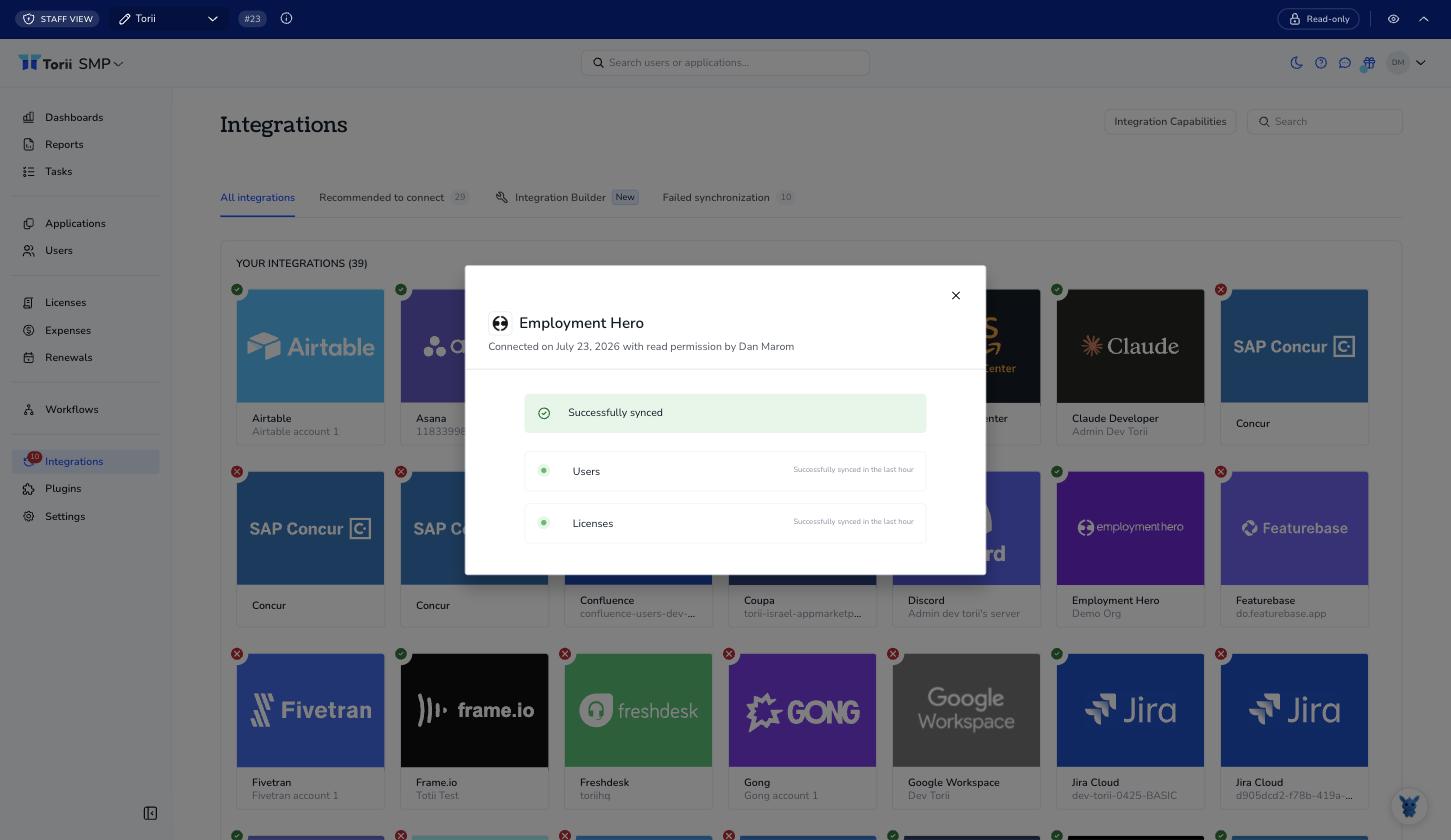Click the red error badge on Fivetran card
The height and width of the screenshot is (840, 1451).
[x=237, y=654]
